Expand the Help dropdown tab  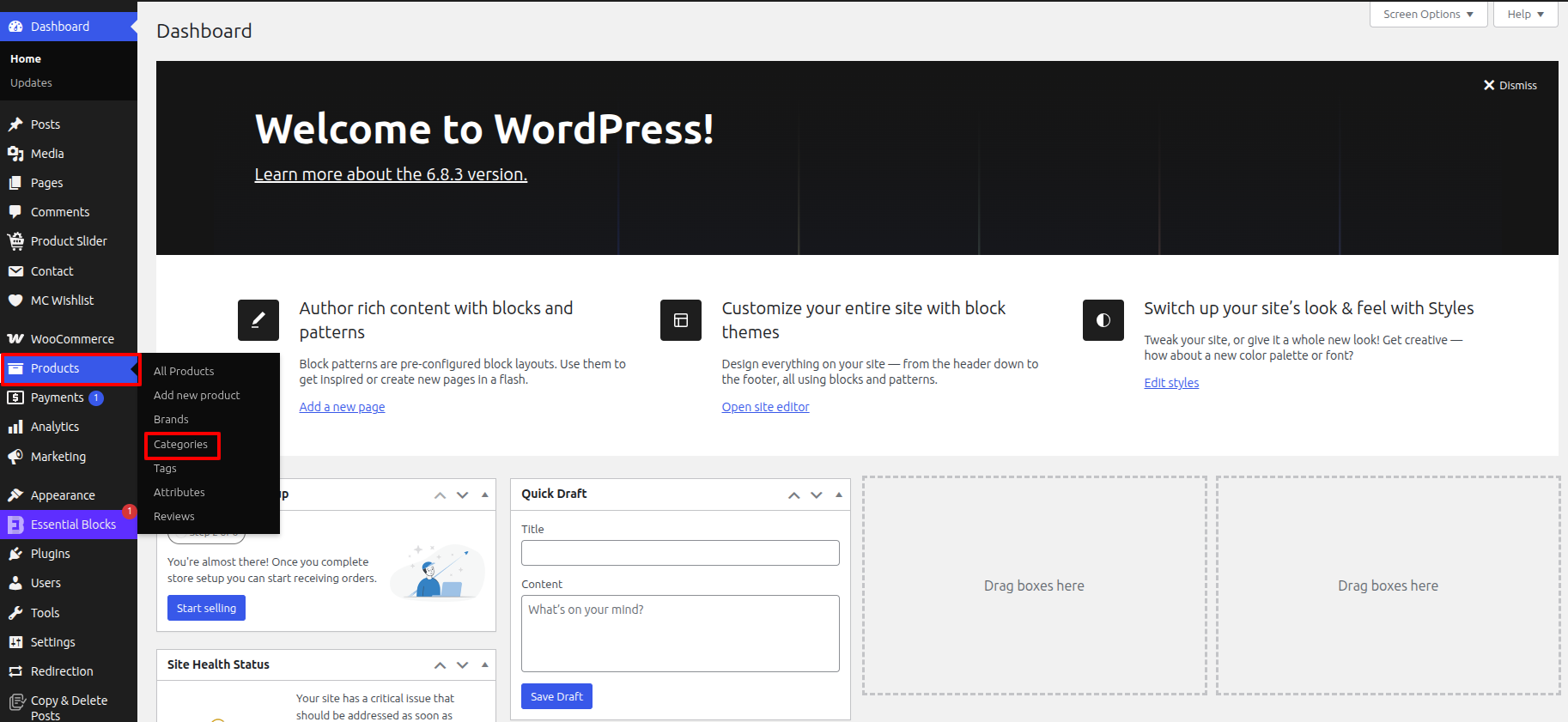coord(1525,15)
